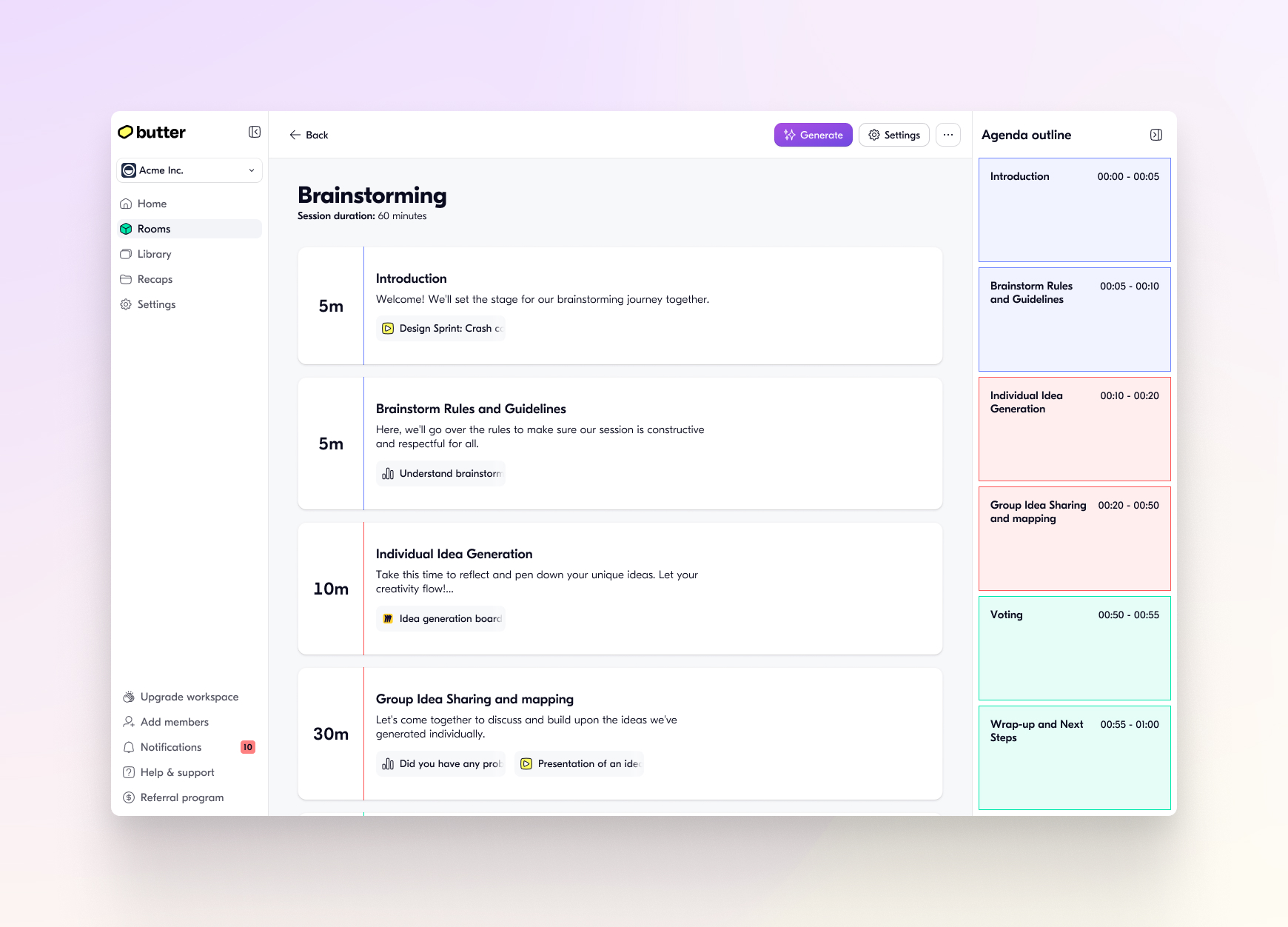Click the red 10 notifications badge
The image size is (1288, 927).
coord(247,747)
